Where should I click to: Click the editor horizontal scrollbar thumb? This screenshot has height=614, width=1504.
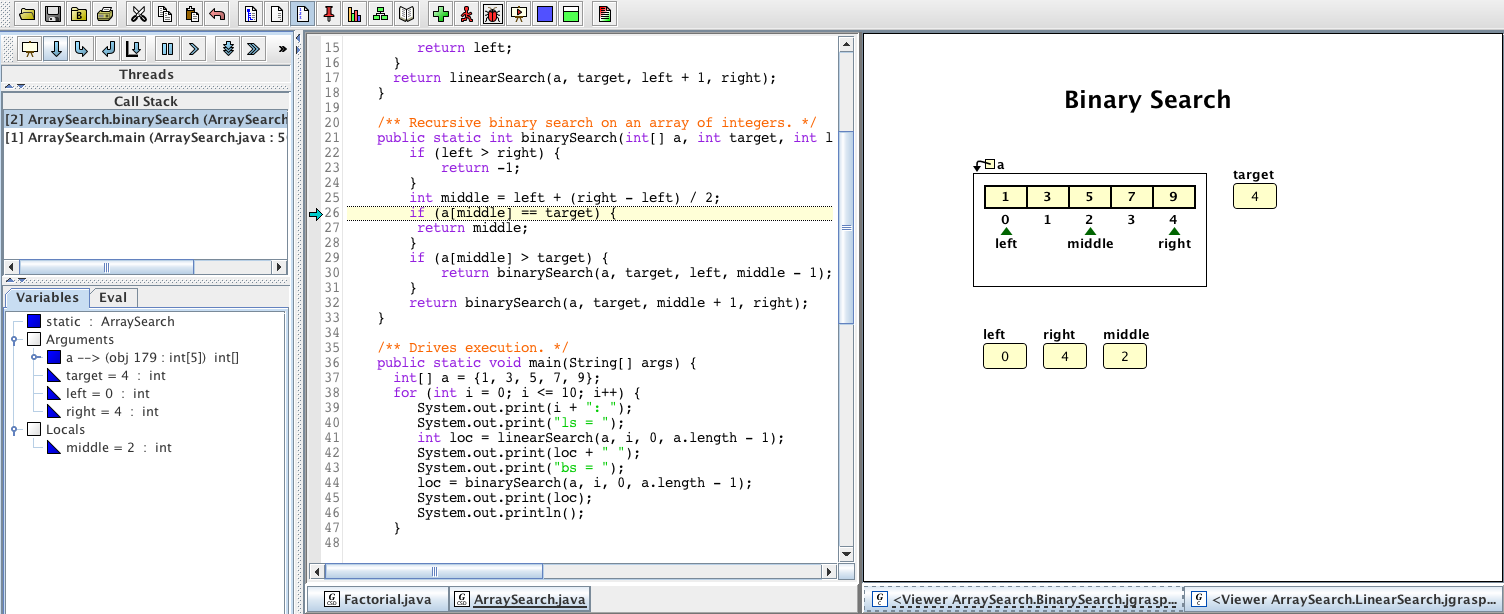click(x=433, y=571)
